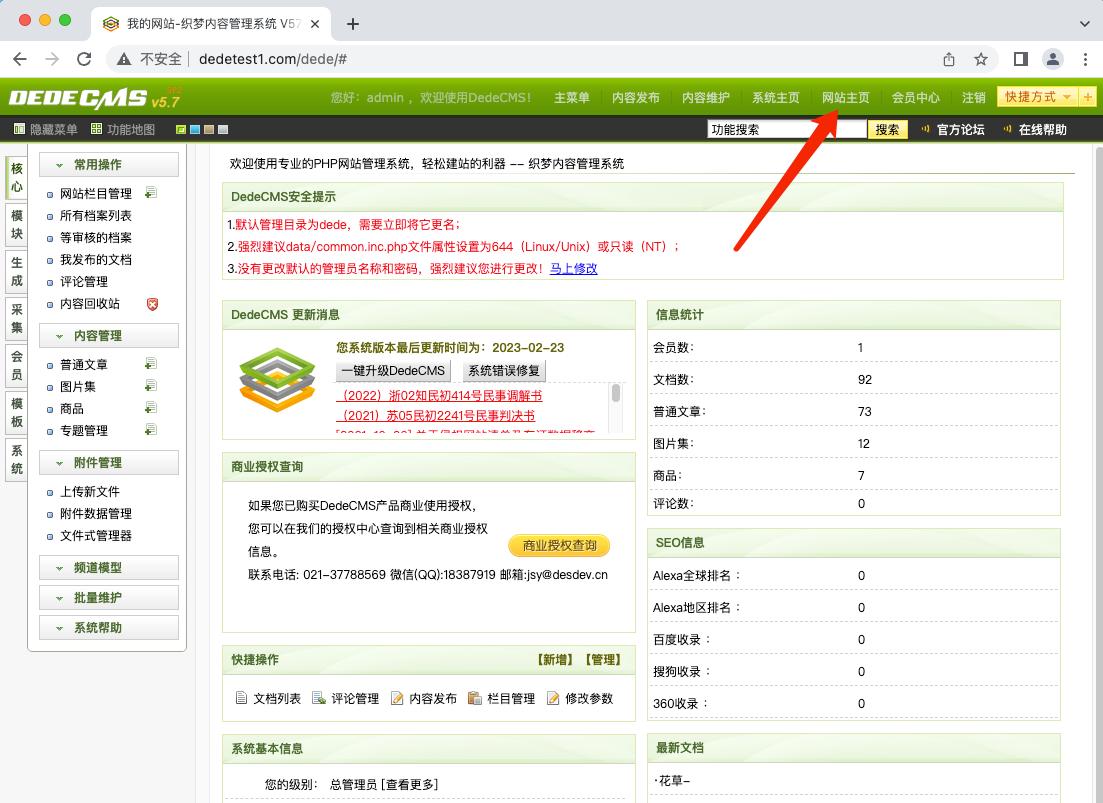Image resolution: width=1103 pixels, height=803 pixels.
Task: Focus the 功能搜索 search field
Action: [x=786, y=129]
